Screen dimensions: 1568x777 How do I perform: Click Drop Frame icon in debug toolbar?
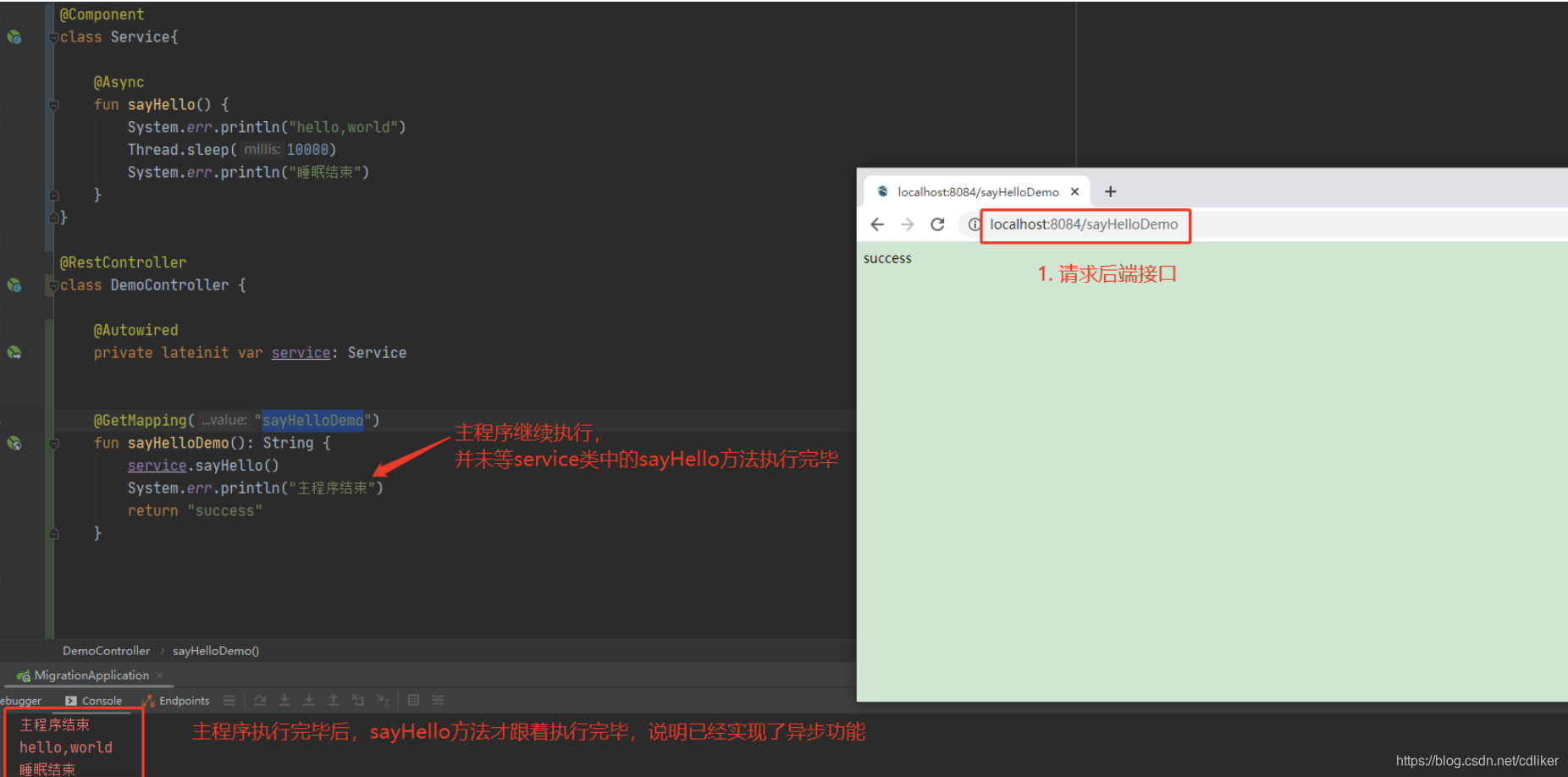click(x=358, y=700)
